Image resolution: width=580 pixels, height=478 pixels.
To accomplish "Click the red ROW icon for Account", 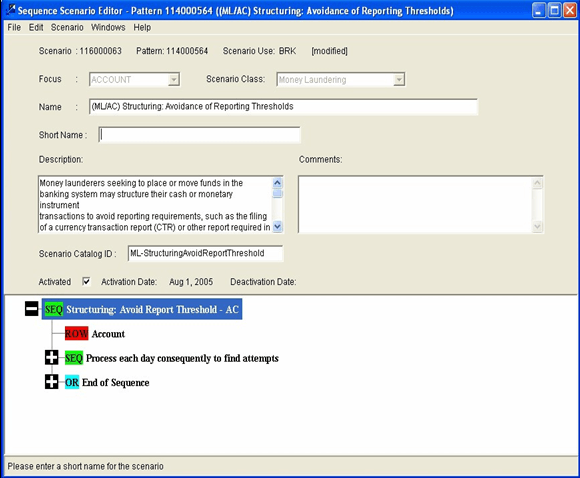I will click(x=76, y=334).
